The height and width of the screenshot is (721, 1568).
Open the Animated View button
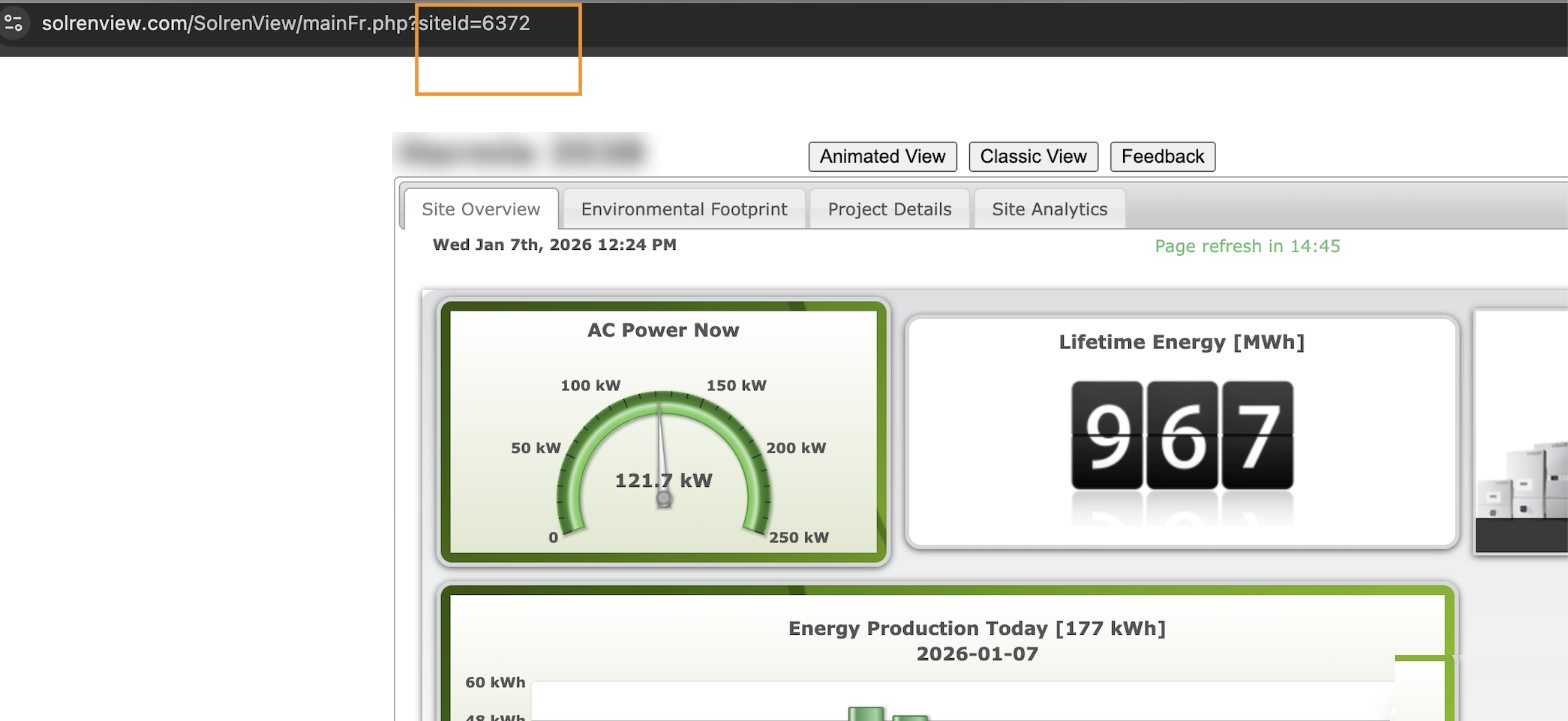pyautogui.click(x=883, y=157)
